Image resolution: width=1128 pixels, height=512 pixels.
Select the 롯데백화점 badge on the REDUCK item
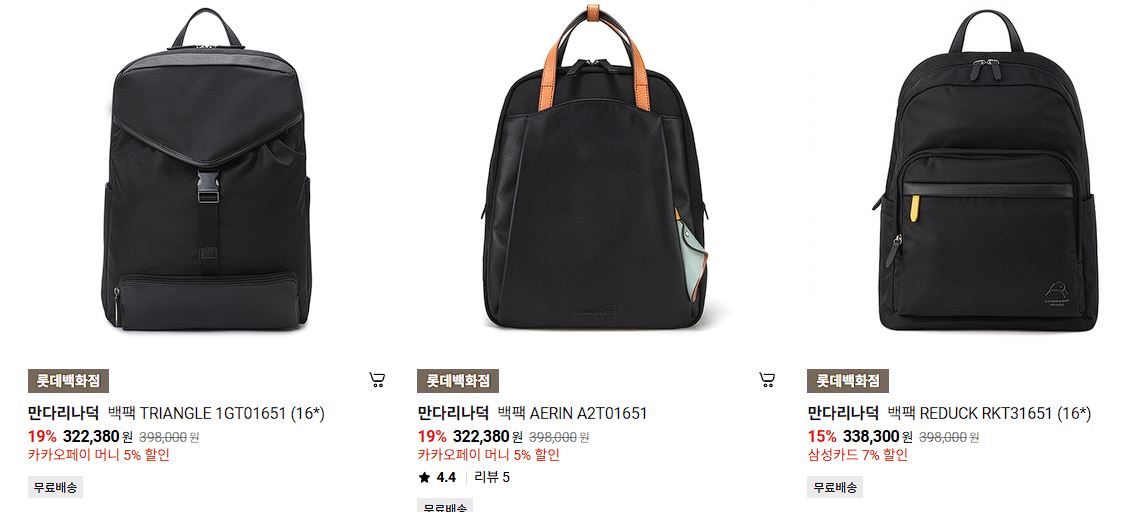pyautogui.click(x=848, y=381)
